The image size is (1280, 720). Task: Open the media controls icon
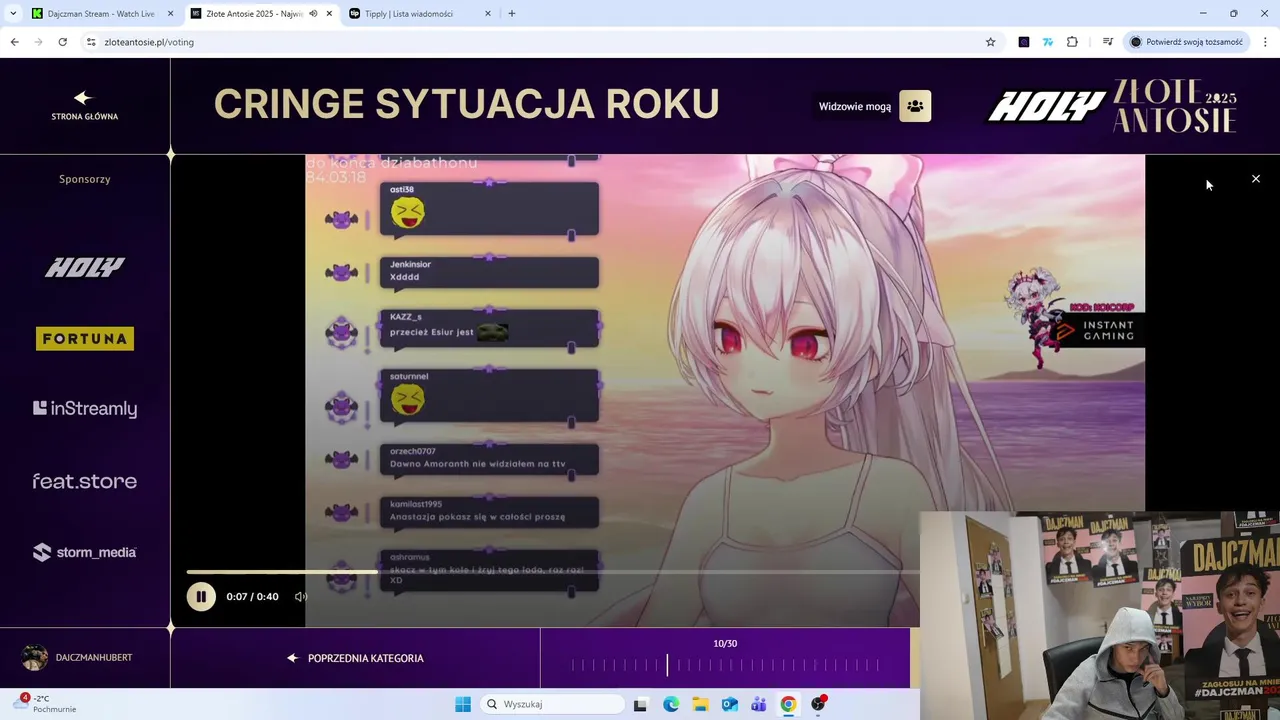coord(1108,42)
